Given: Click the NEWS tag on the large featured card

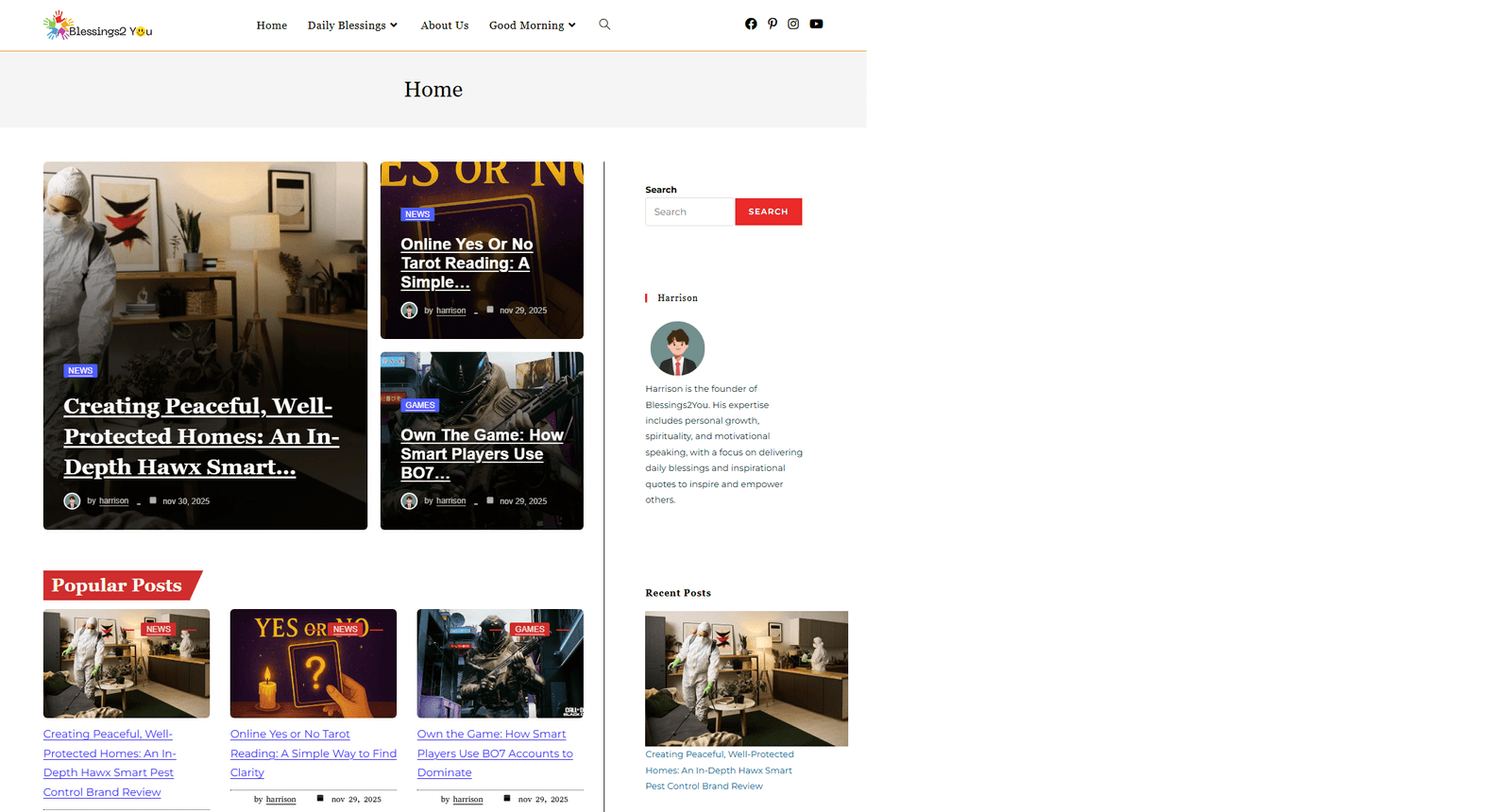Looking at the screenshot, I should click(x=80, y=371).
